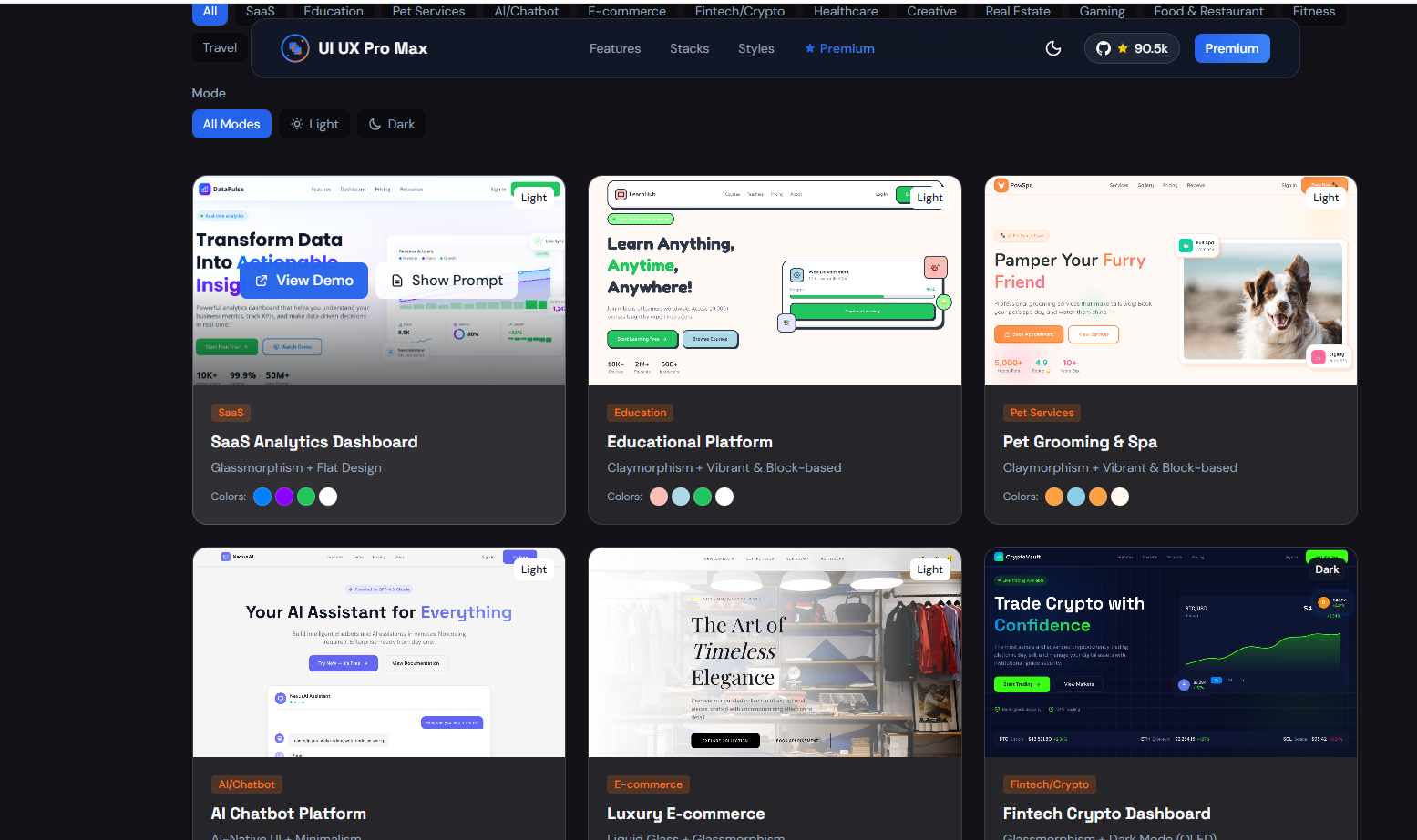The image size is (1417, 840).
Task: Click the AI/Chatbot tag on AI Chatbot card
Action: (246, 784)
